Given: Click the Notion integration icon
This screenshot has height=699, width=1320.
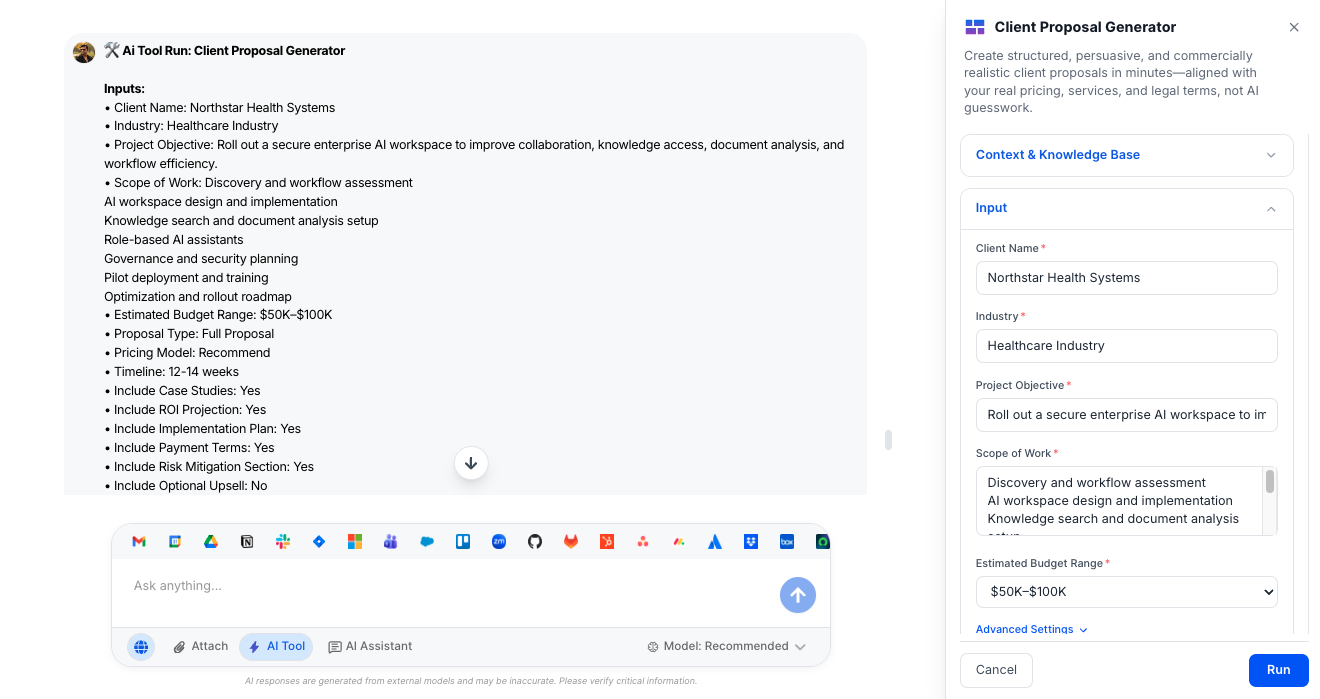Looking at the screenshot, I should [247, 541].
